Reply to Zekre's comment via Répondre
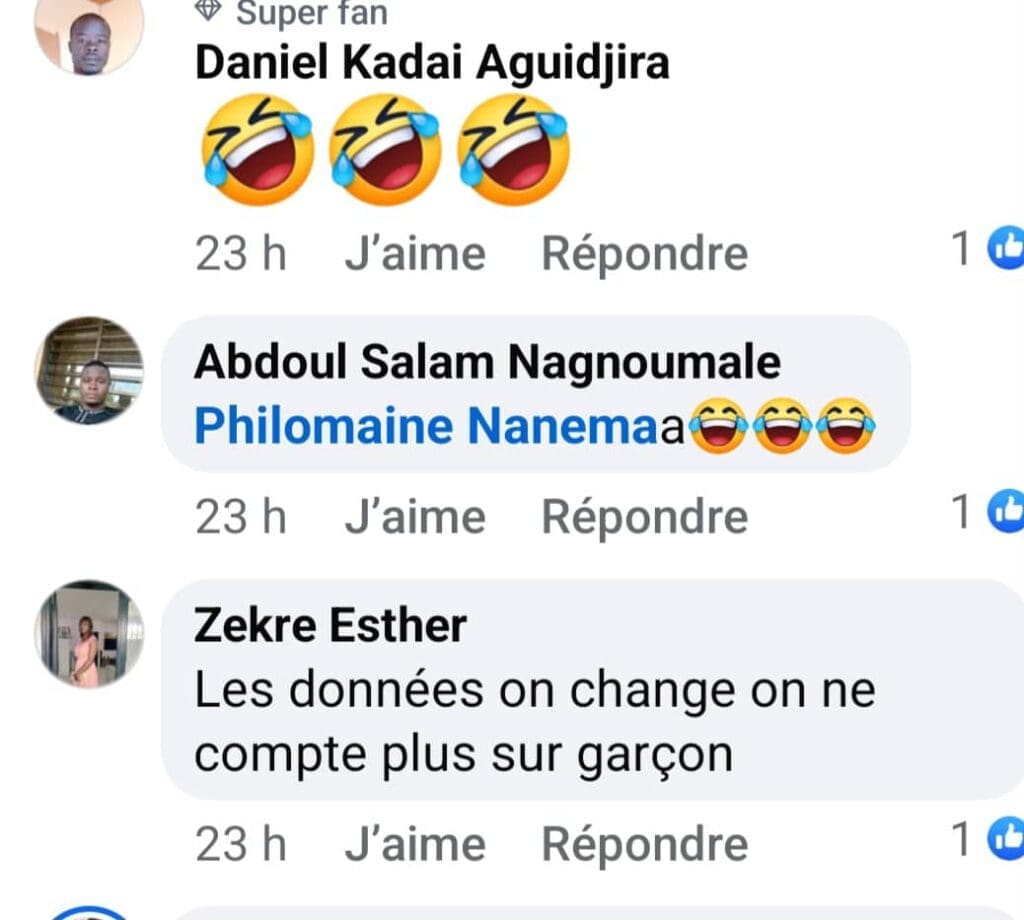This screenshot has width=1024, height=920. [644, 842]
